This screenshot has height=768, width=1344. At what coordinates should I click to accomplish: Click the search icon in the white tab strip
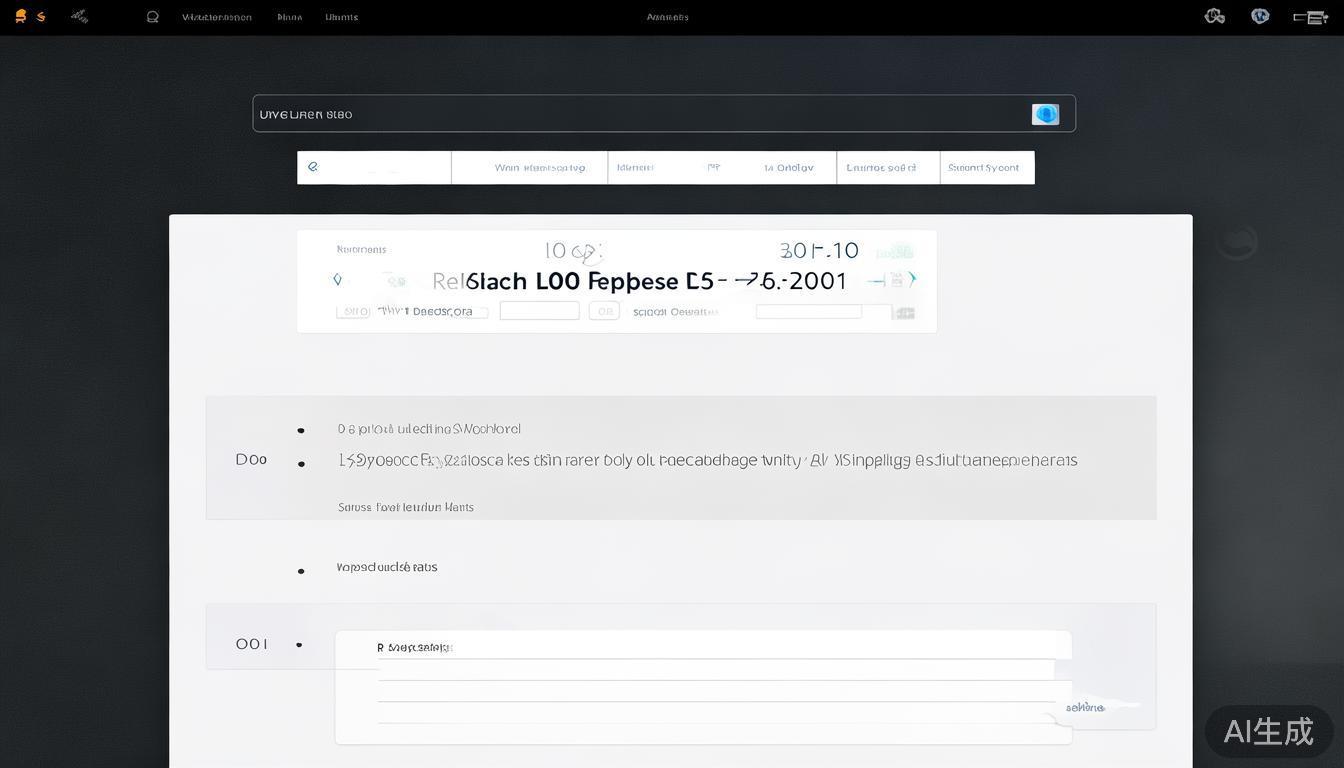[313, 167]
